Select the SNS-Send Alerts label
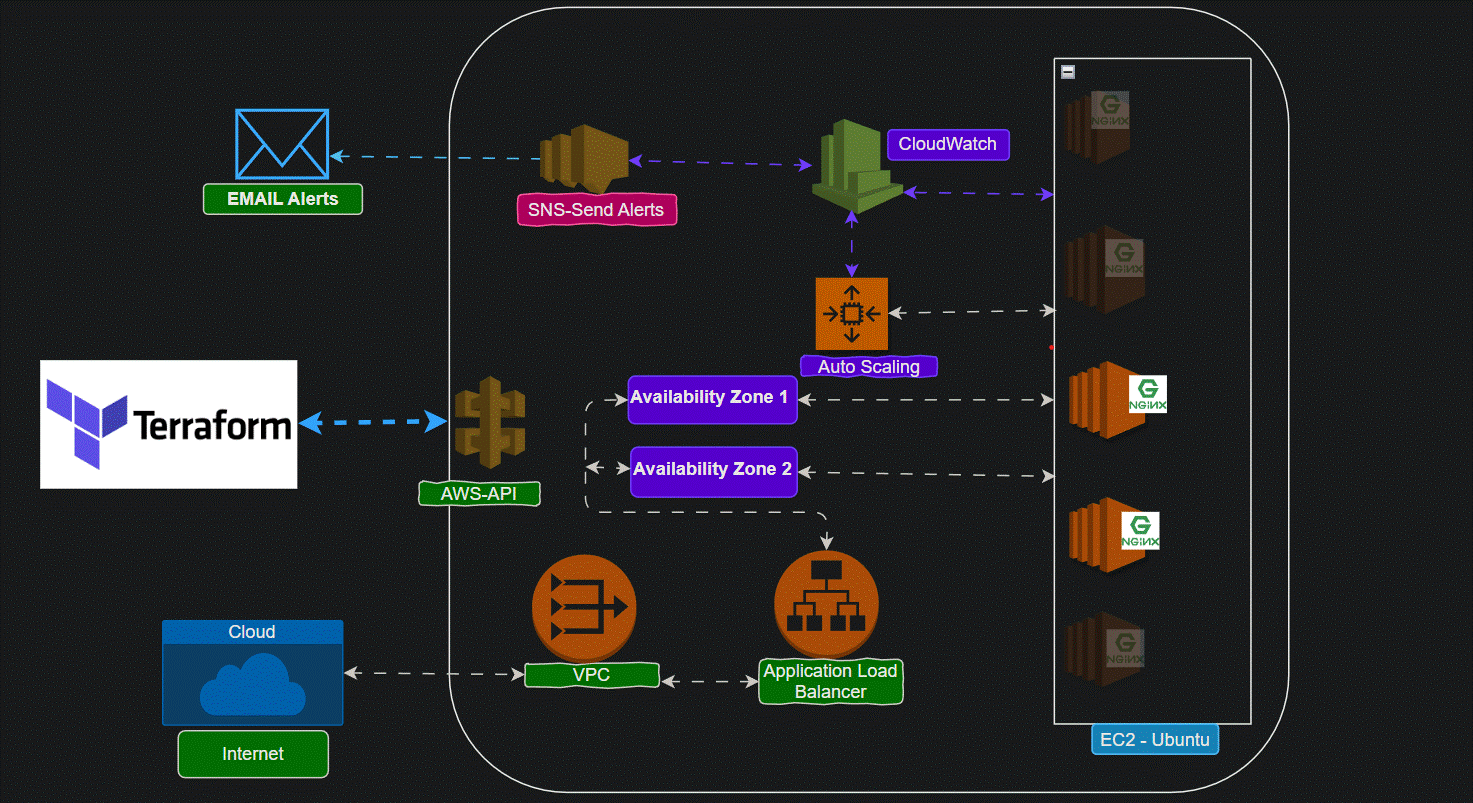Viewport: 1473px width, 803px height. click(x=596, y=210)
